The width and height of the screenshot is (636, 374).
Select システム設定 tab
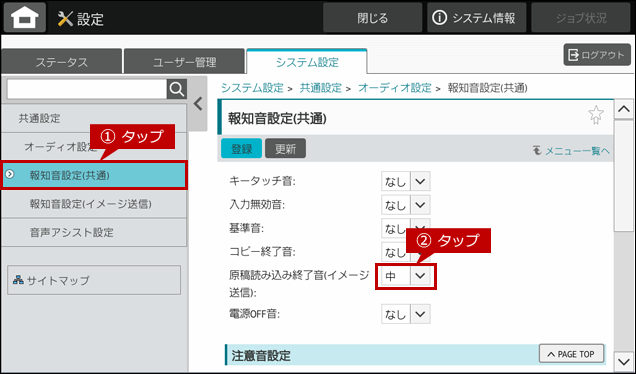click(307, 62)
